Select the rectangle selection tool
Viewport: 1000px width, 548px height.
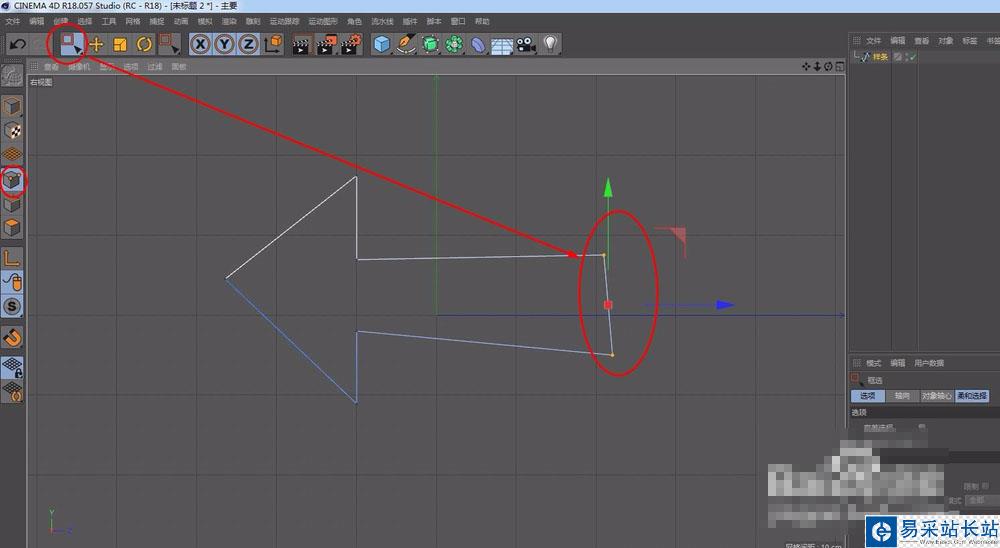[x=71, y=43]
